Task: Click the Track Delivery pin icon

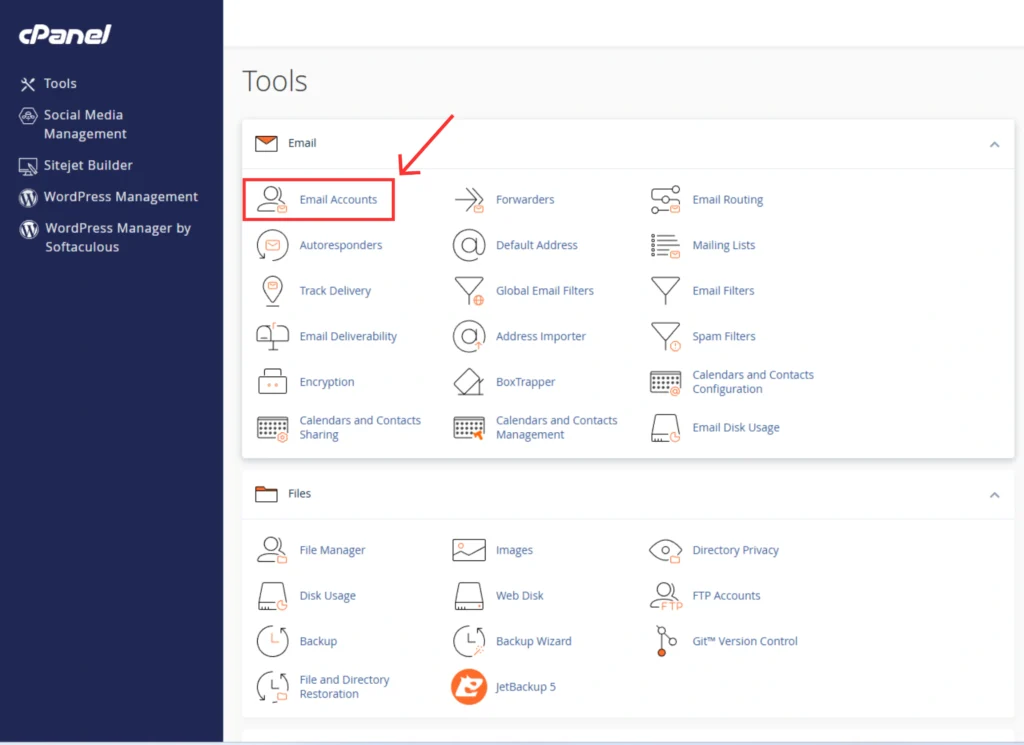Action: click(272, 291)
